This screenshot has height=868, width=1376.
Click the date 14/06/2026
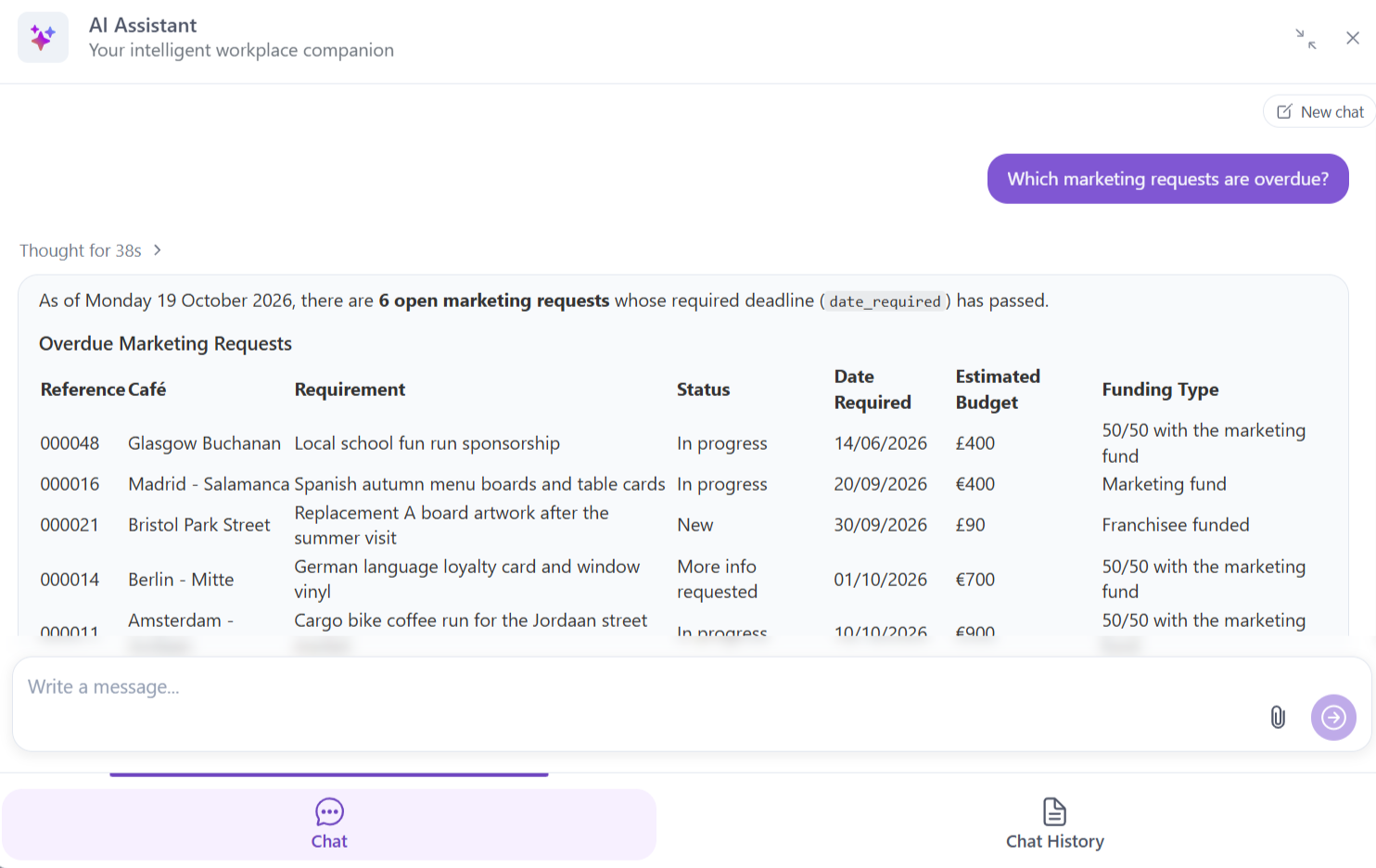point(880,443)
